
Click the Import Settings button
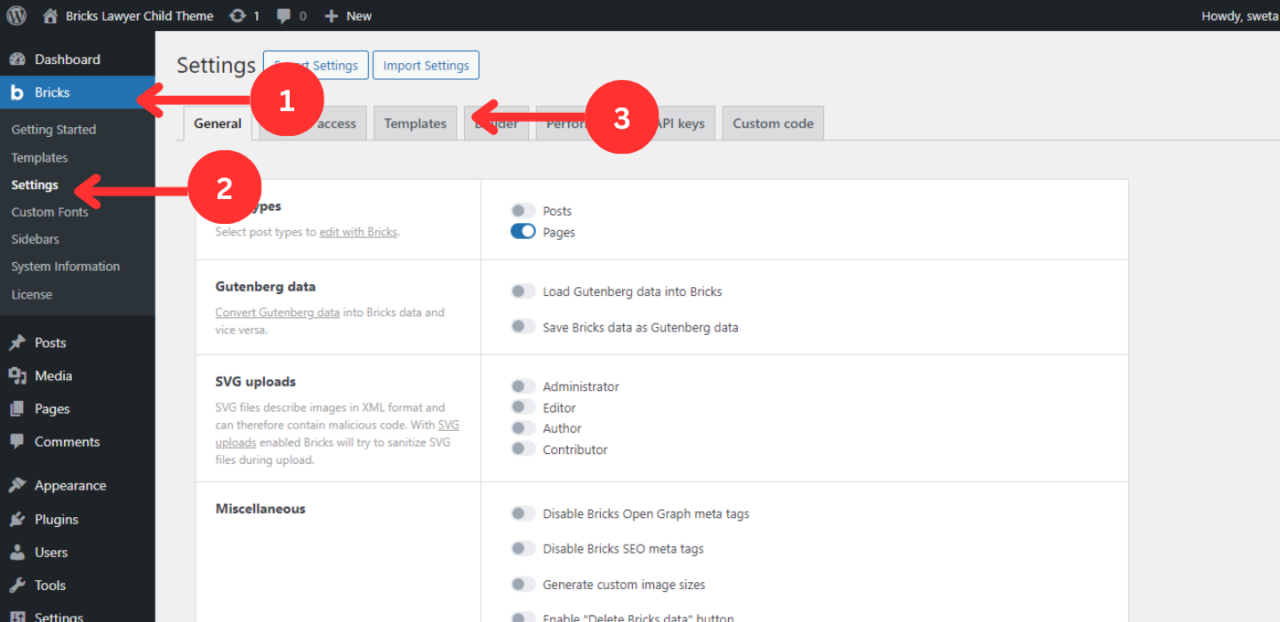[x=425, y=64]
